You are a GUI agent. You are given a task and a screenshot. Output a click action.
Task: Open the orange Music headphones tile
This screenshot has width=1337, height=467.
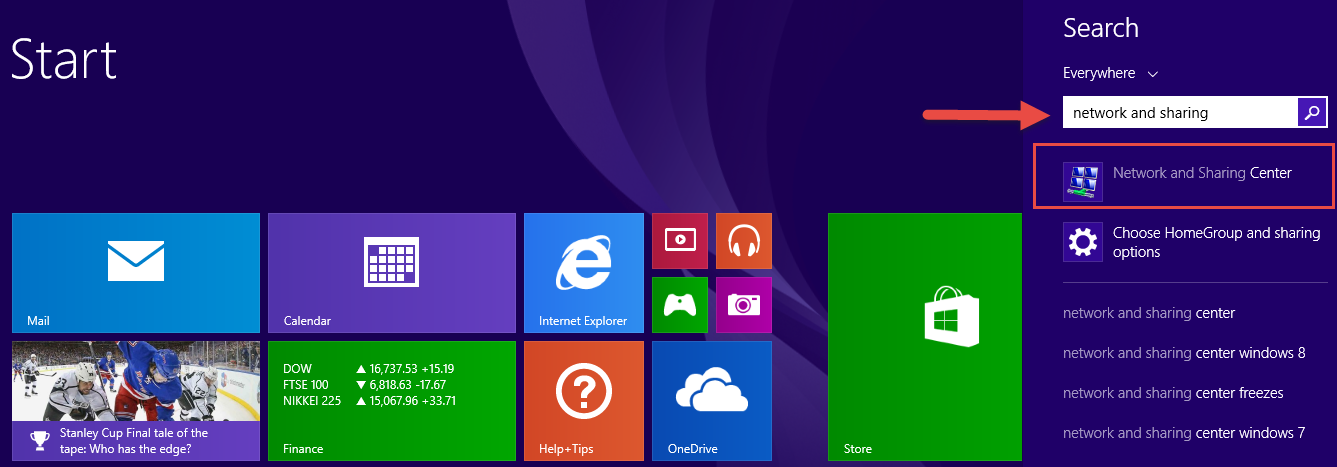[744, 241]
